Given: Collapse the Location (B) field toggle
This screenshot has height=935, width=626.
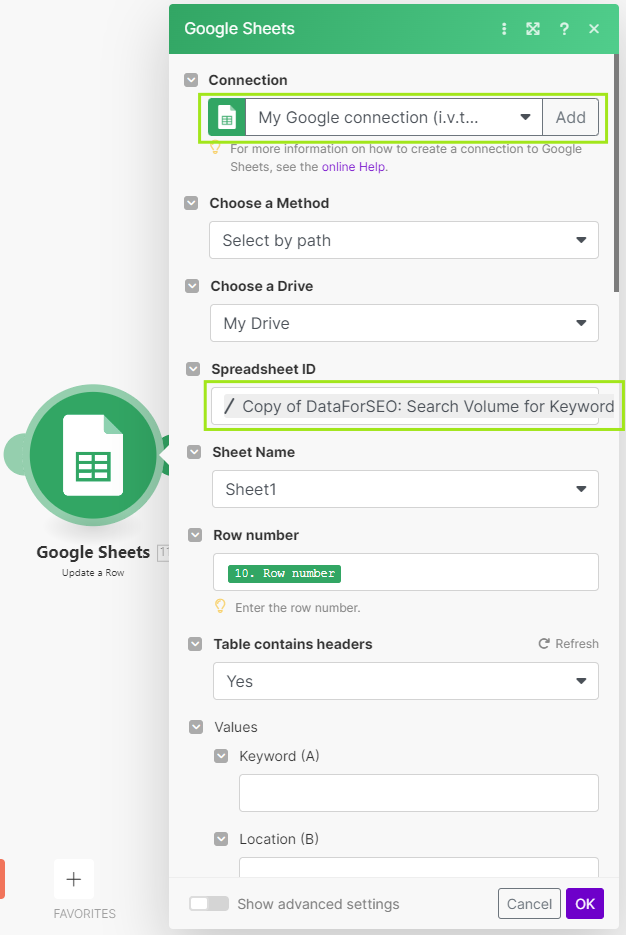Looking at the screenshot, I should (x=221, y=839).
